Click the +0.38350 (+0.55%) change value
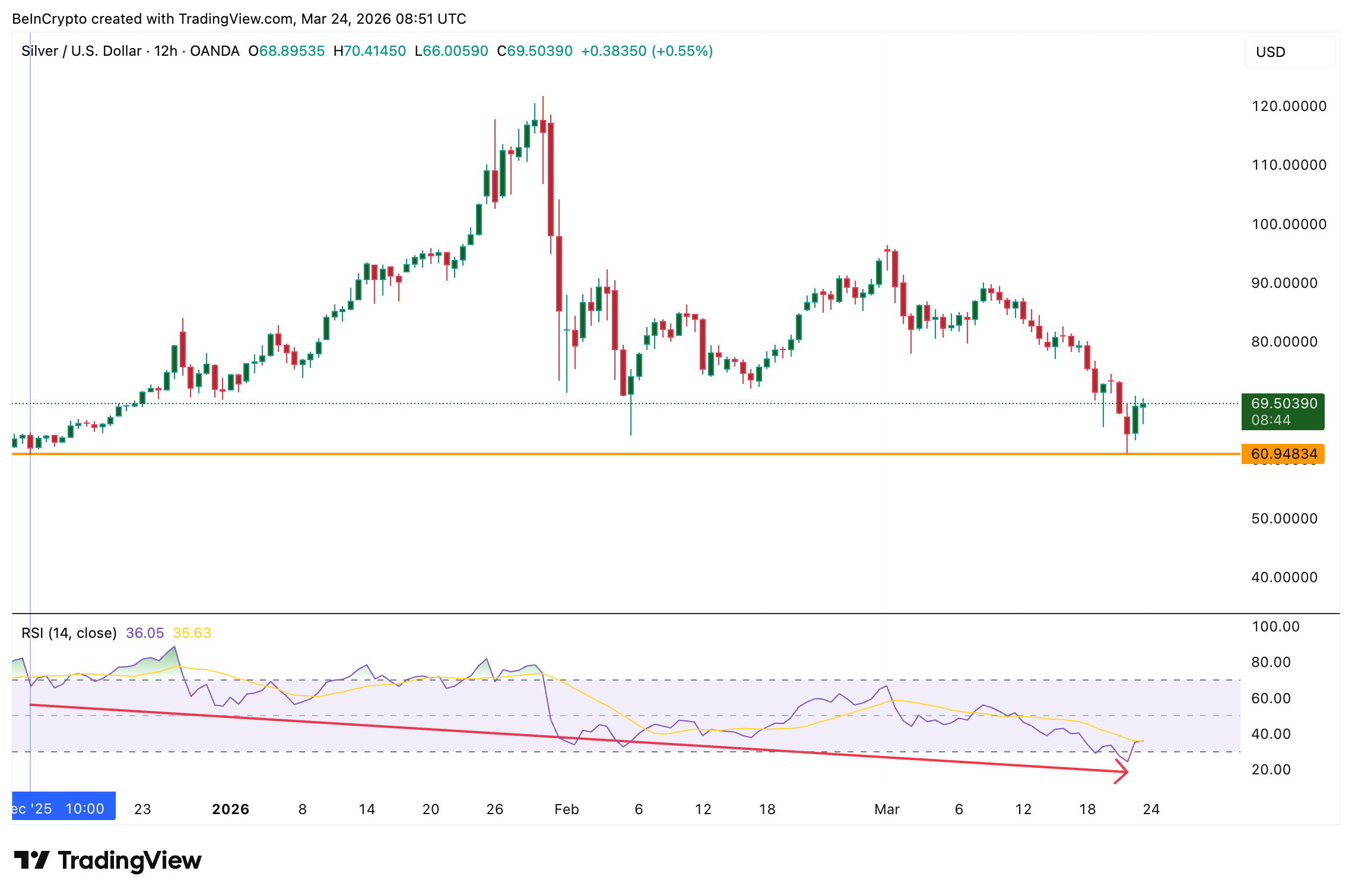 [646, 51]
